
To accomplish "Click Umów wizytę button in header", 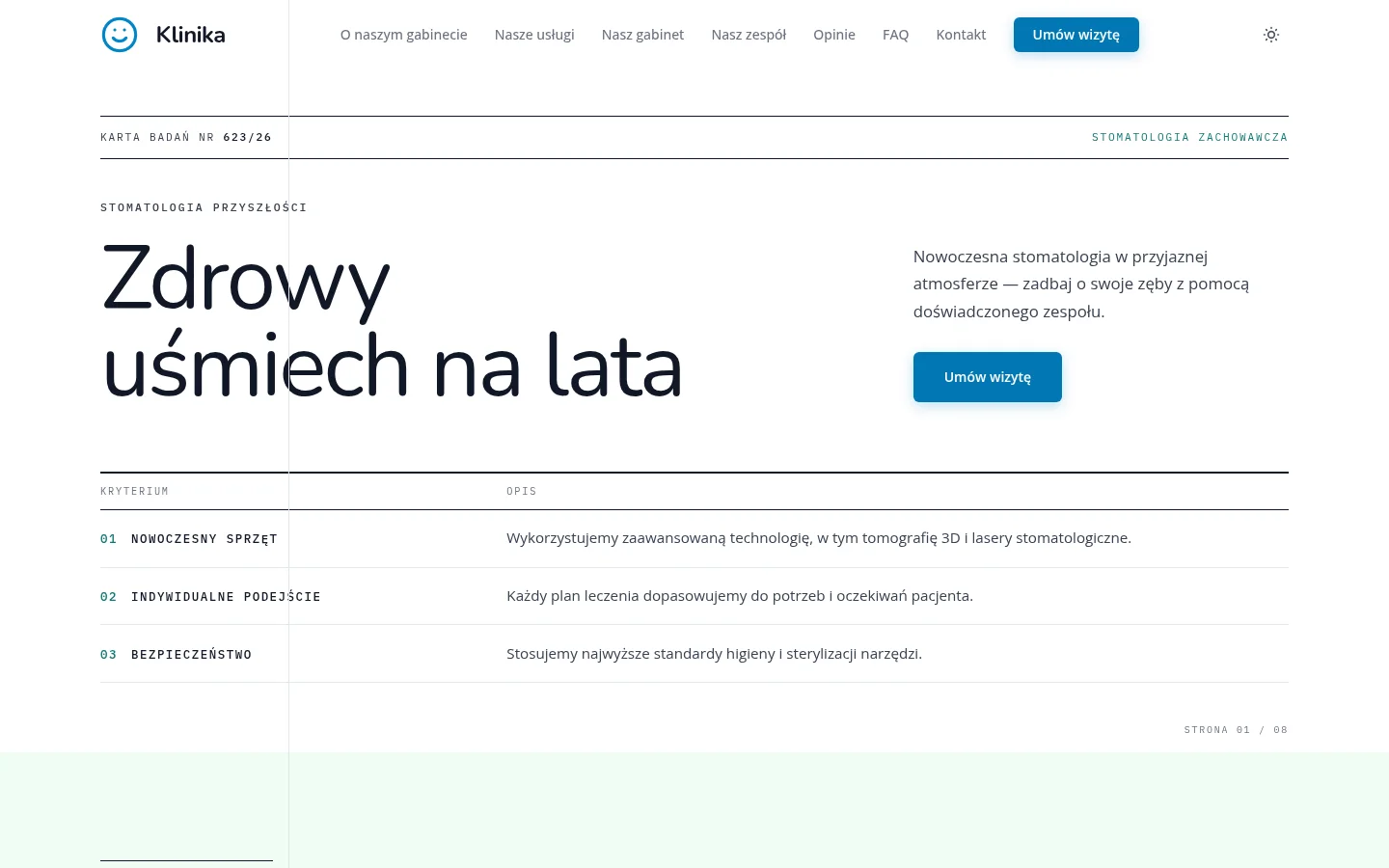I will point(1076,35).
